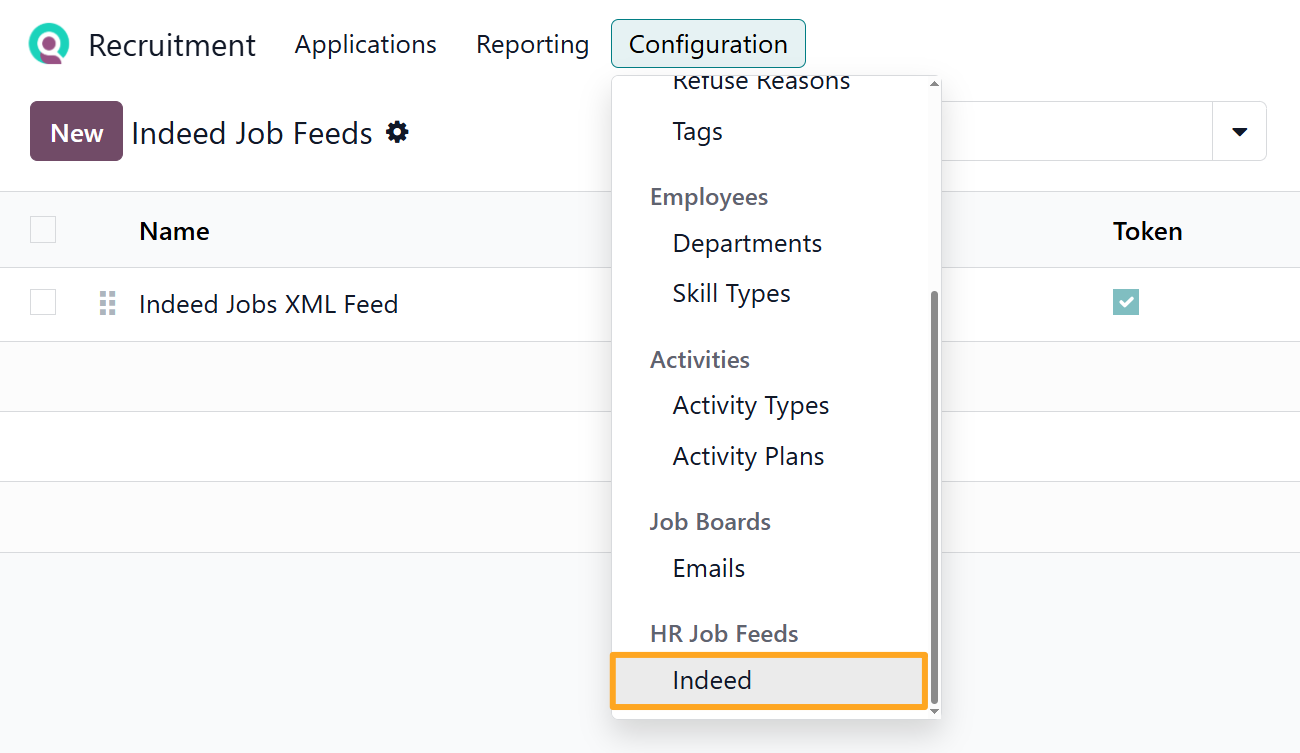1300x753 pixels.
Task: Open the Applications menu
Action: click(365, 44)
